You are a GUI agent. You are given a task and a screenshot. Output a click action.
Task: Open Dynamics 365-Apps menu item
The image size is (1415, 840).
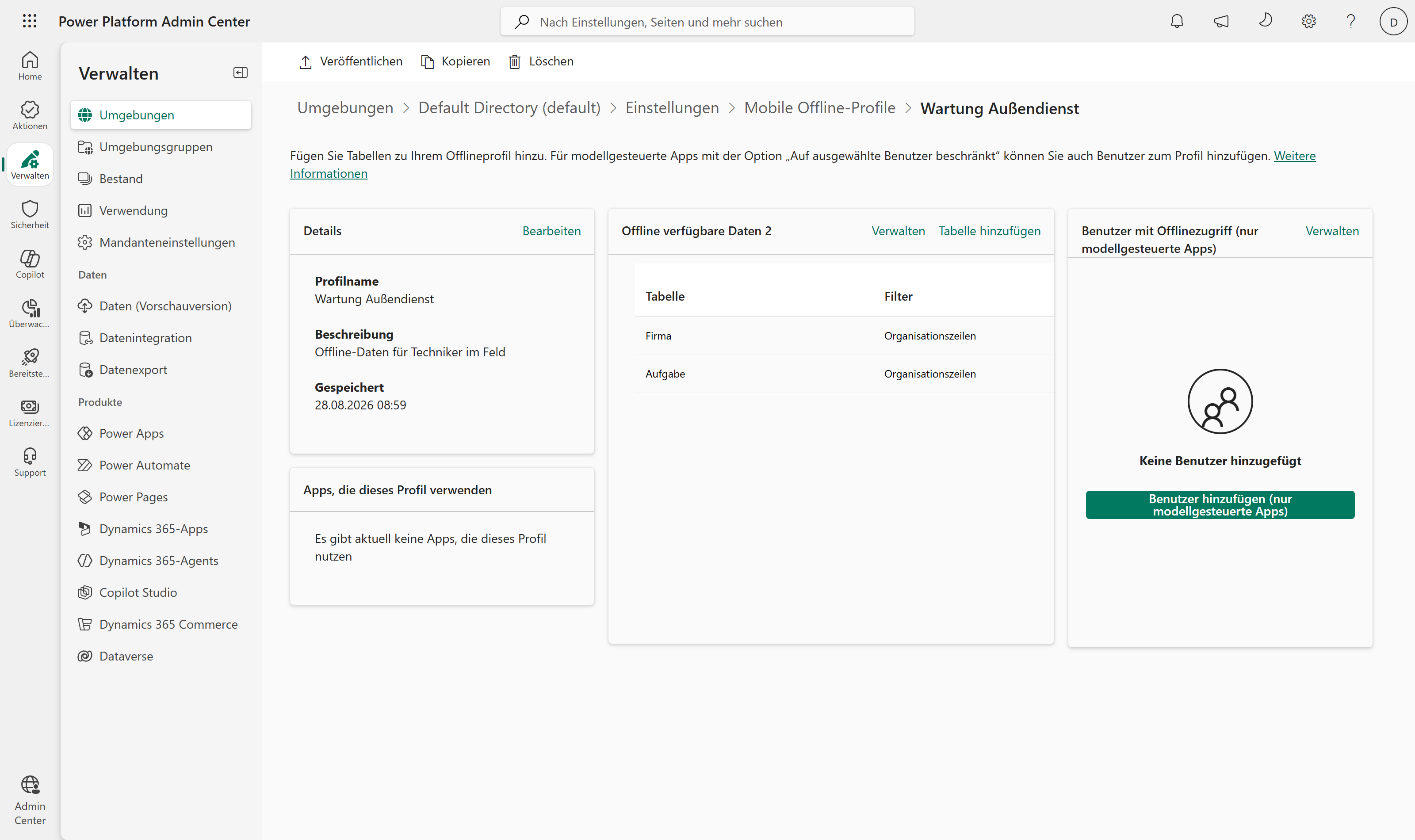[x=161, y=529]
